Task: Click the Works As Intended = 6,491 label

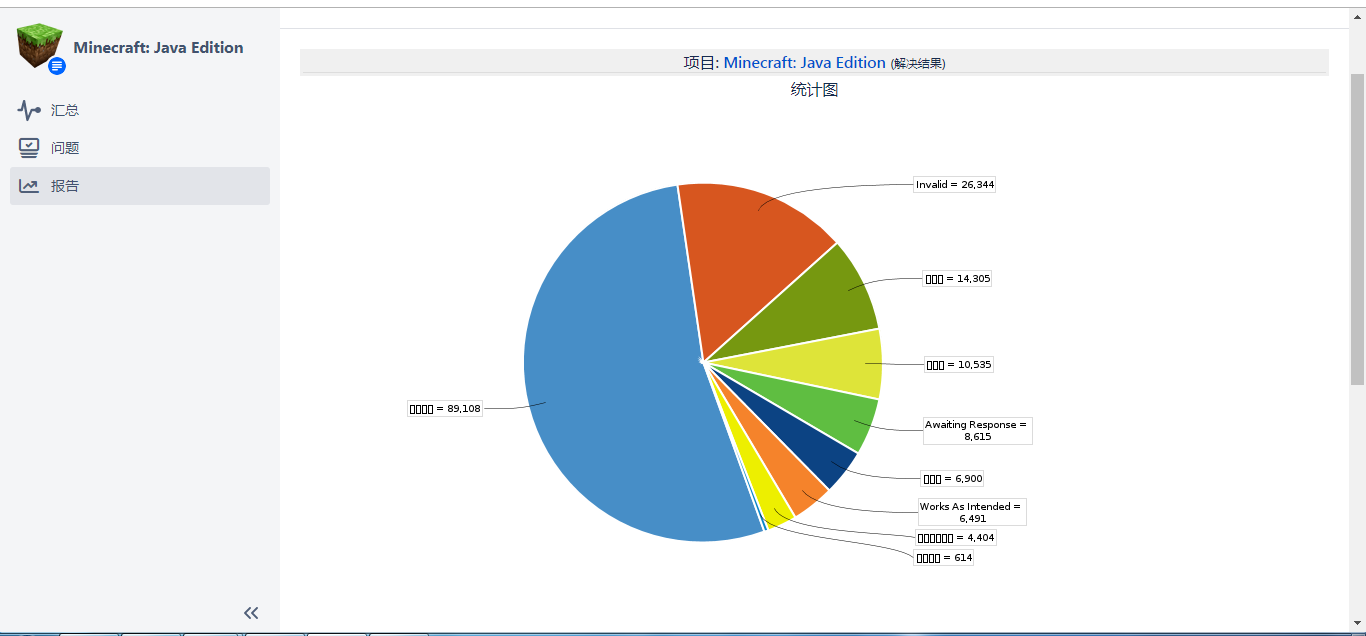Action: (x=972, y=512)
